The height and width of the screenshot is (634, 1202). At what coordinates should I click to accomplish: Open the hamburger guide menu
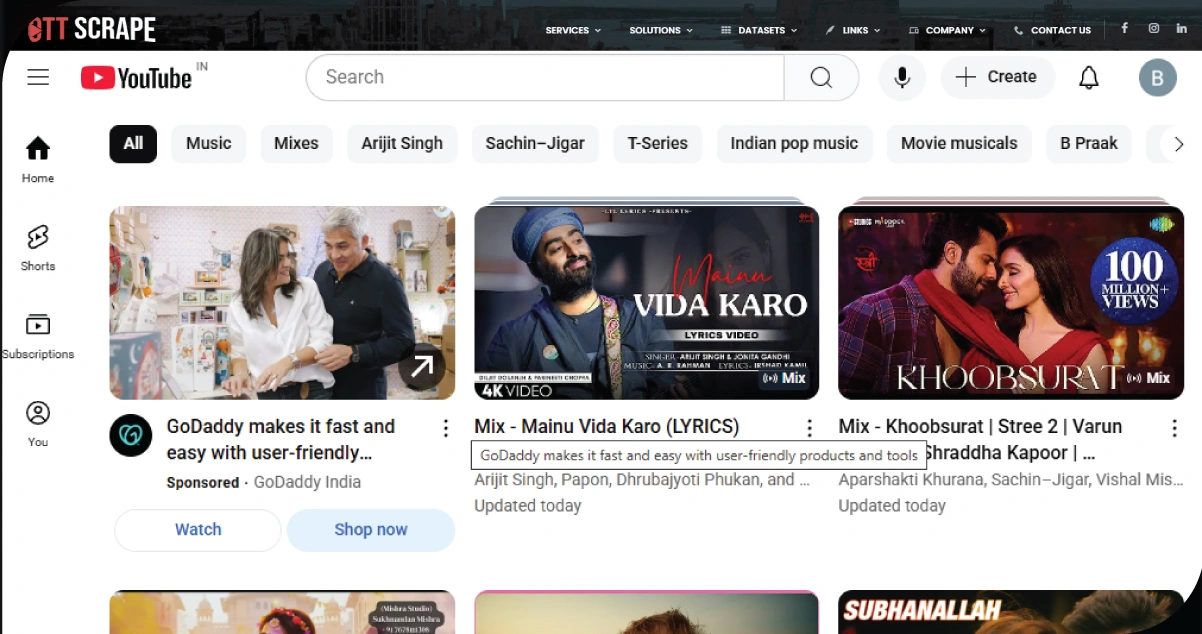point(38,77)
